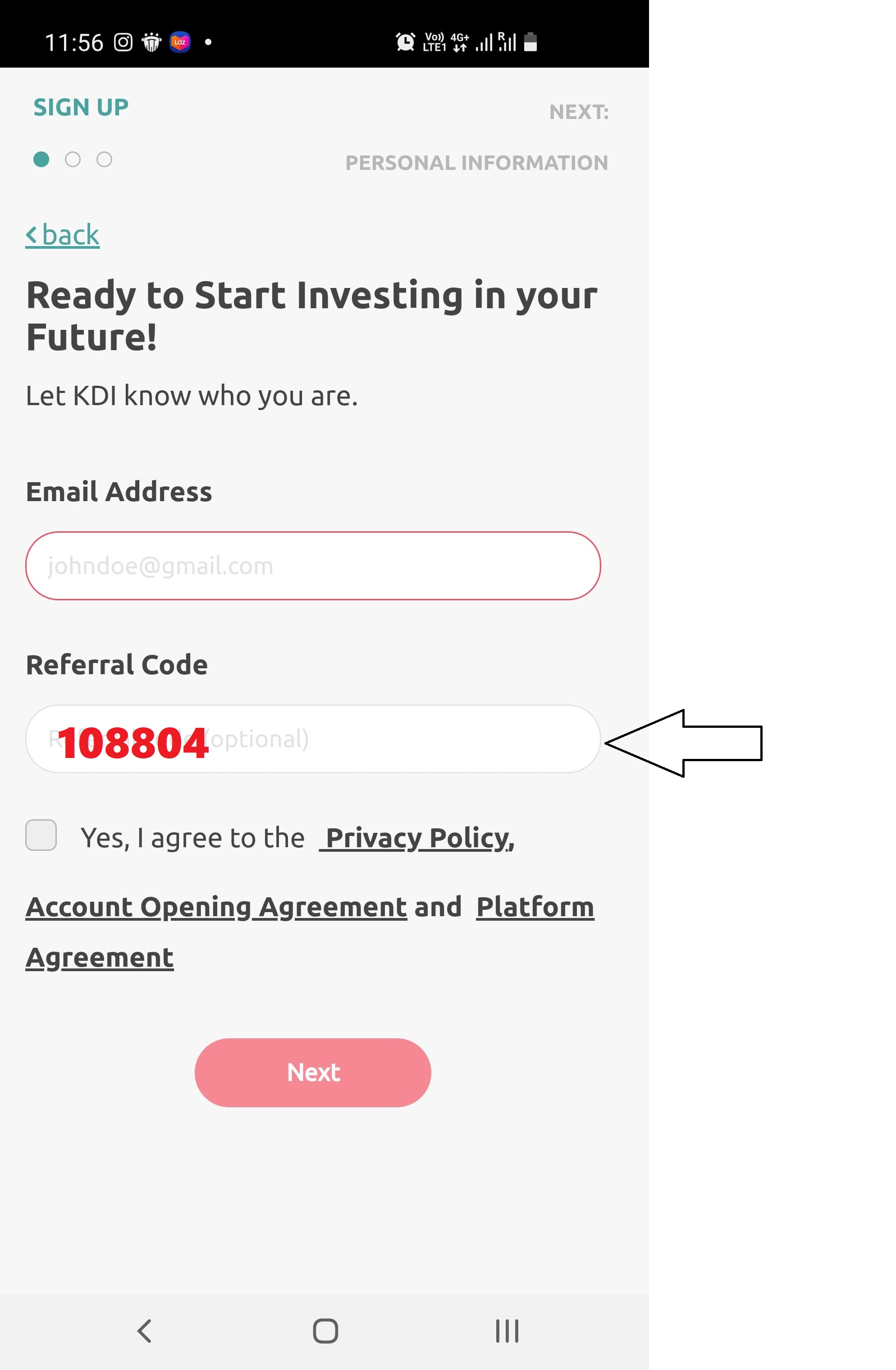The image size is (896, 1370).
Task: Click the back navigation link
Action: (62, 234)
